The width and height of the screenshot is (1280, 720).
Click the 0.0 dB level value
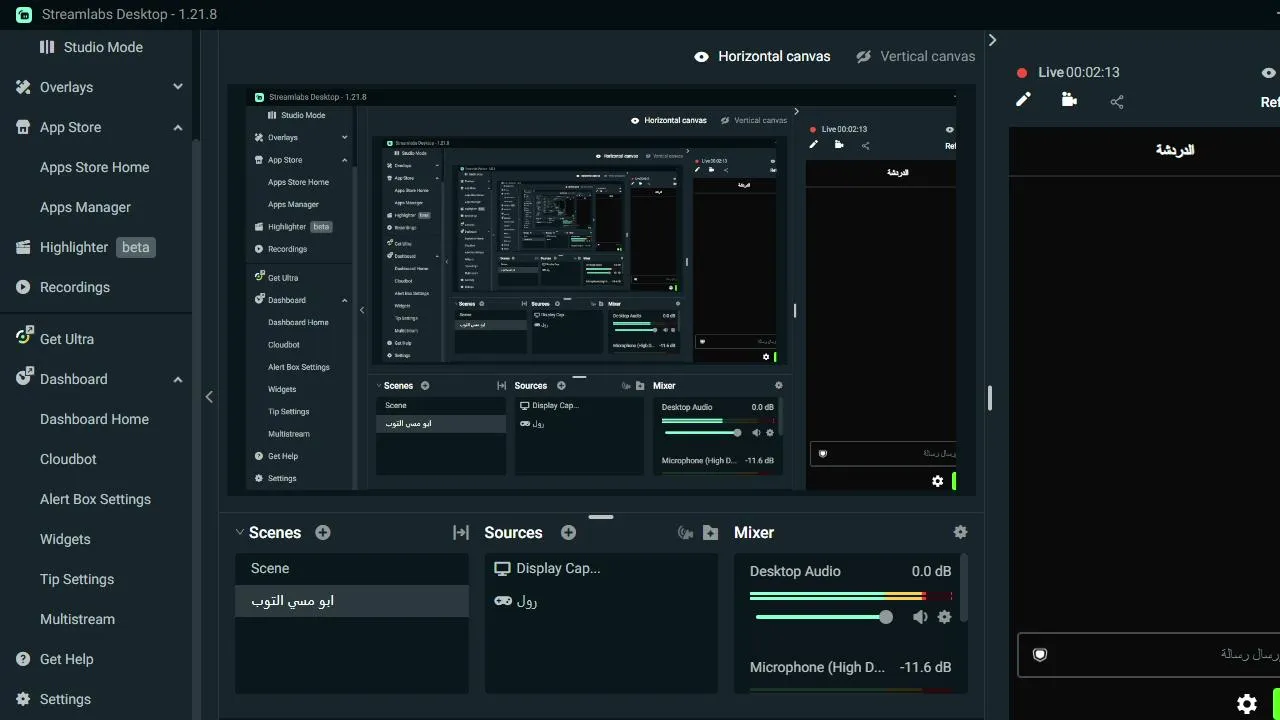click(931, 571)
